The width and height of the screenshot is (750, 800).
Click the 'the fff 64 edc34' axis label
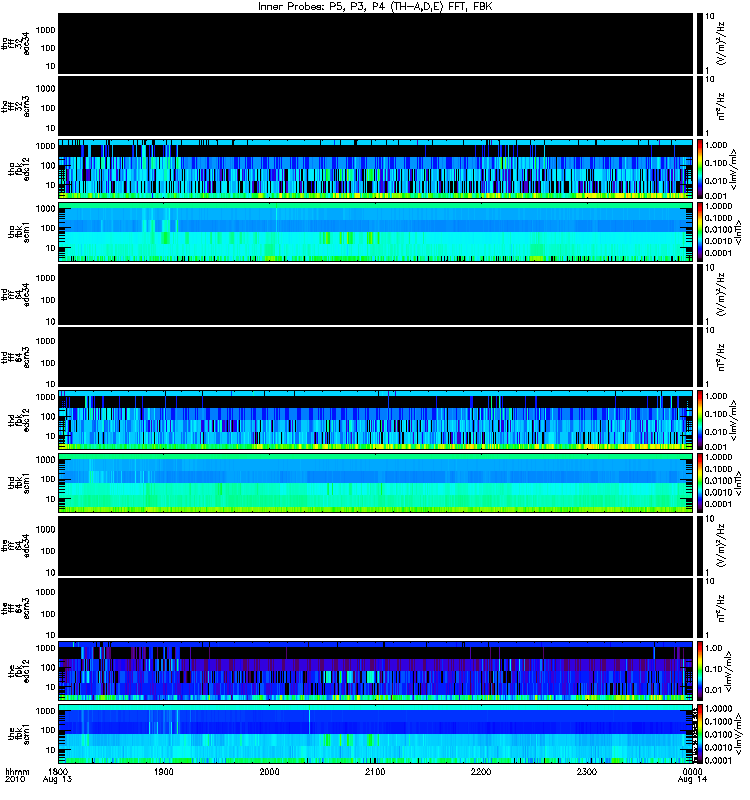[15, 546]
